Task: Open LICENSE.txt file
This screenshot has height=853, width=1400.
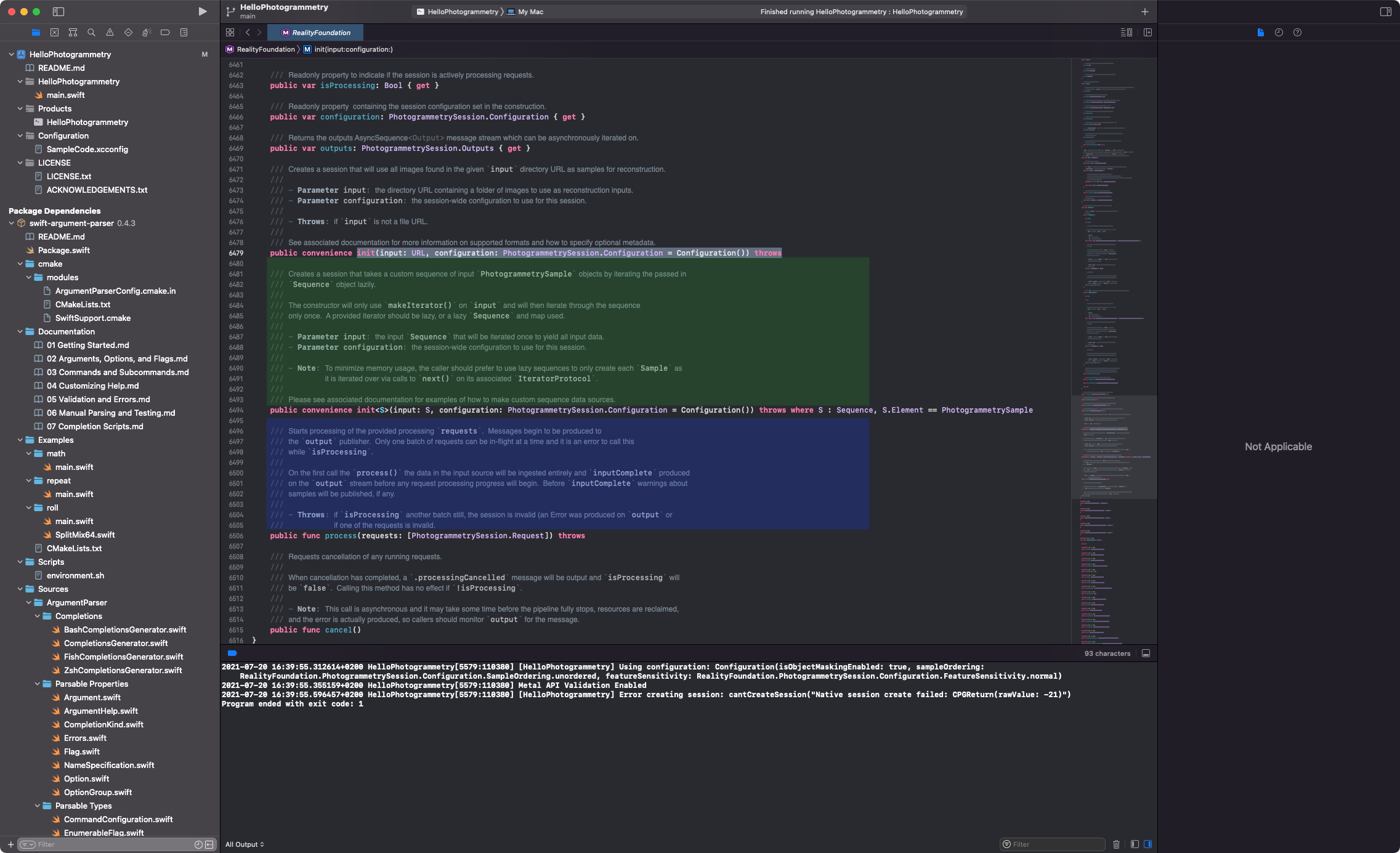Action: pyautogui.click(x=68, y=176)
